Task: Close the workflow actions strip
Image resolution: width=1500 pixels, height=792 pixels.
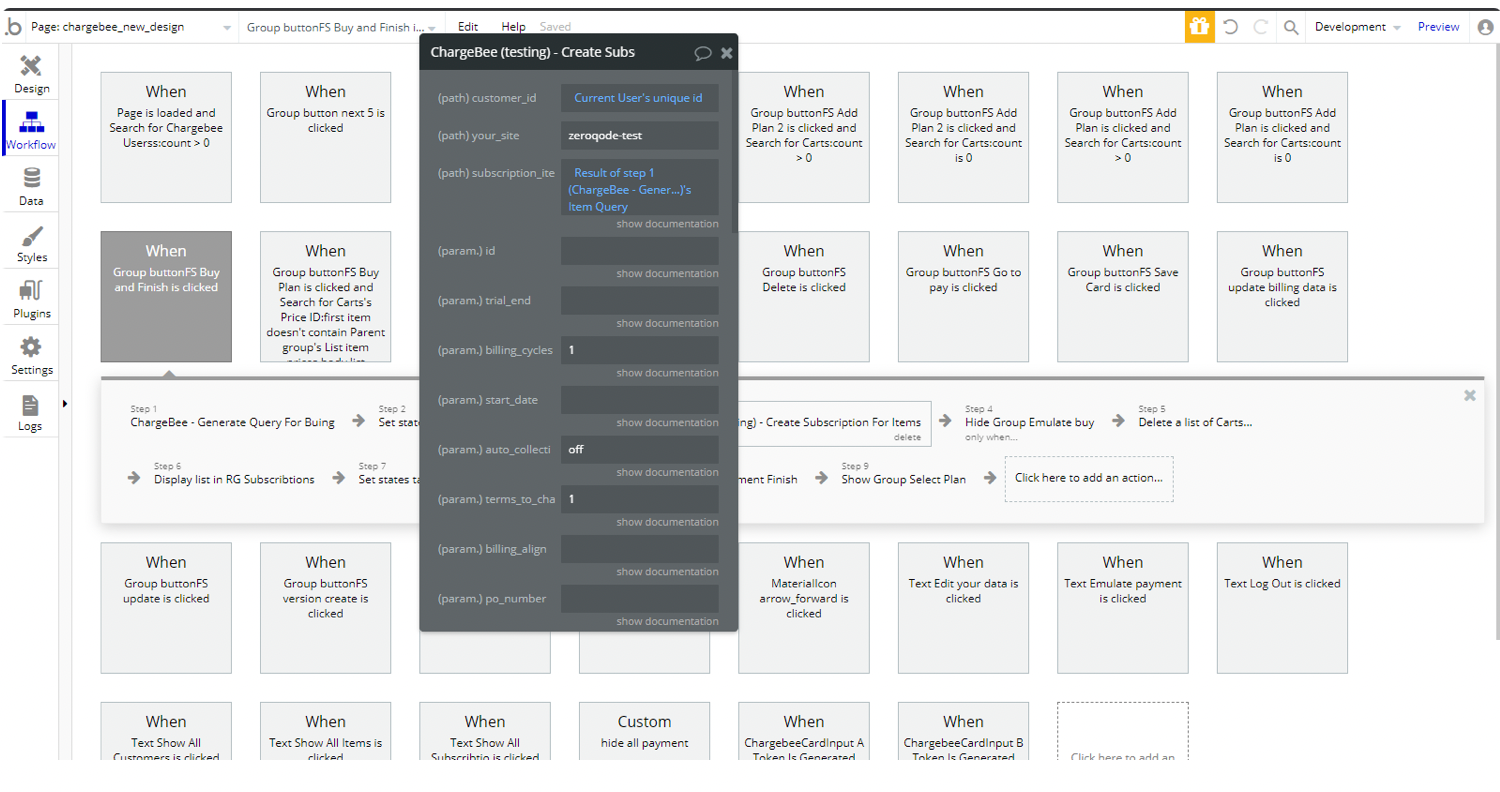Action: 1469,395
